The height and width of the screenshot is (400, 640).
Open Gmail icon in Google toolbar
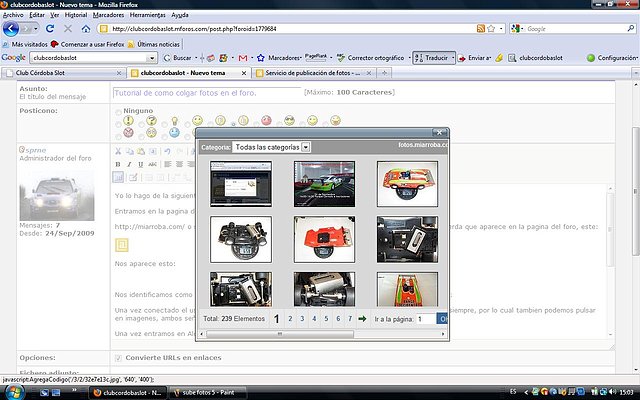click(x=243, y=58)
